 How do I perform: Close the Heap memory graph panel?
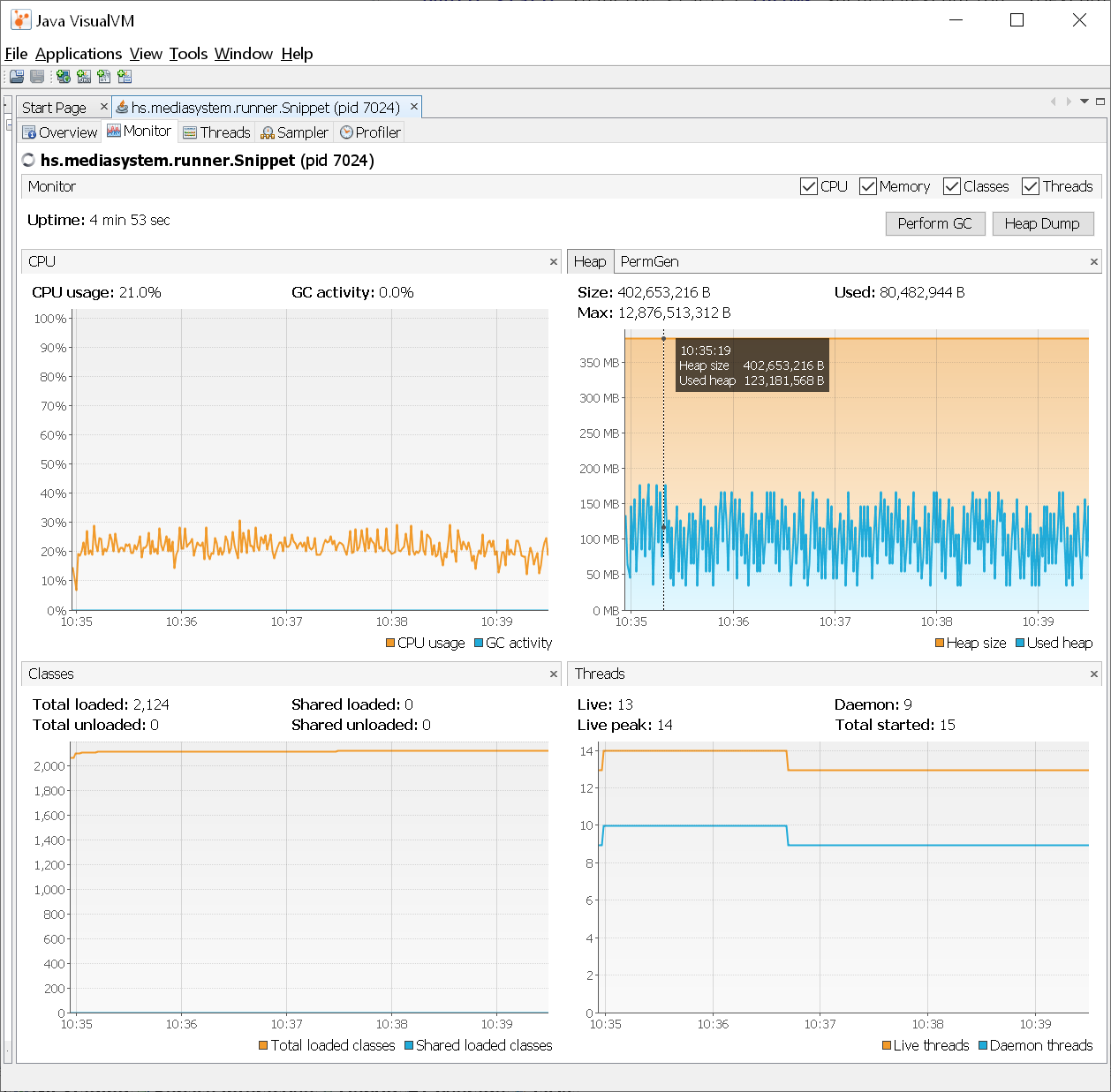click(x=1094, y=262)
